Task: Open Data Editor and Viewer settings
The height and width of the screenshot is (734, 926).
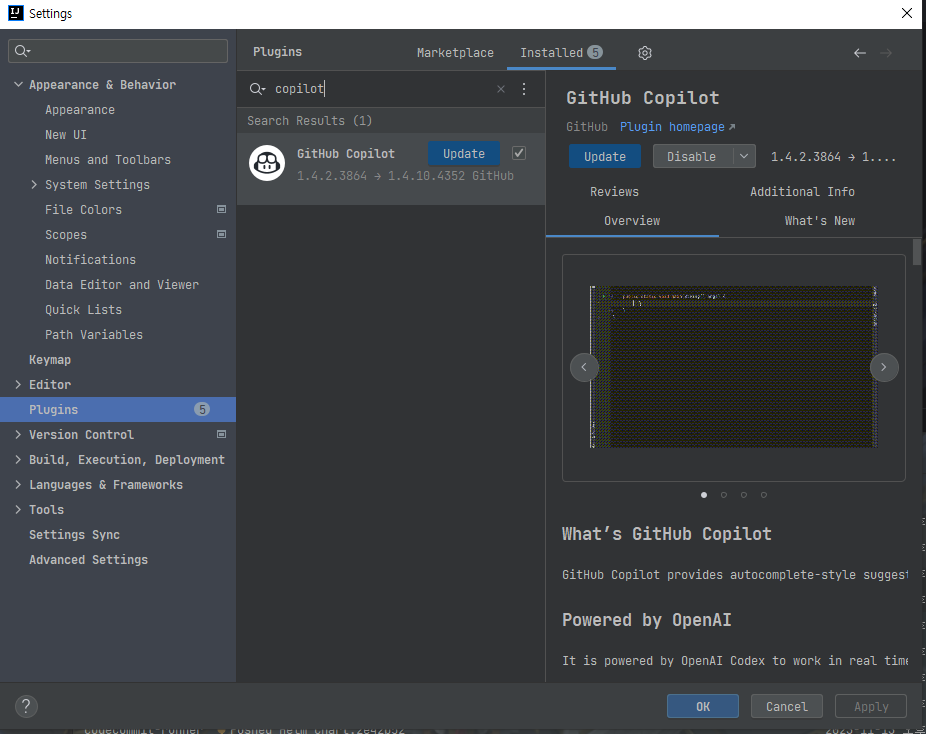Action: pos(122,285)
